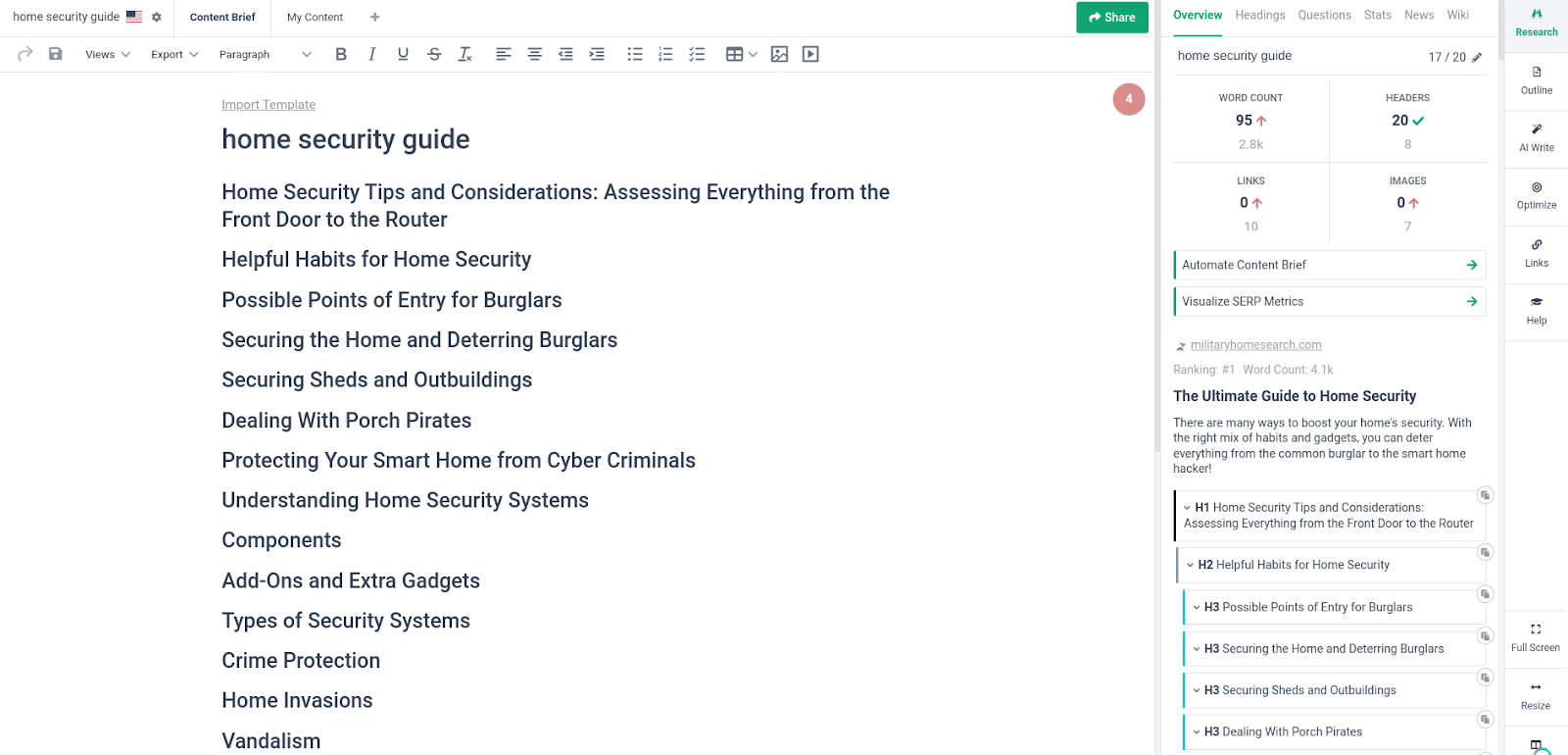Center align text
Image resolution: width=1568 pixels, height=755 pixels.
click(535, 54)
